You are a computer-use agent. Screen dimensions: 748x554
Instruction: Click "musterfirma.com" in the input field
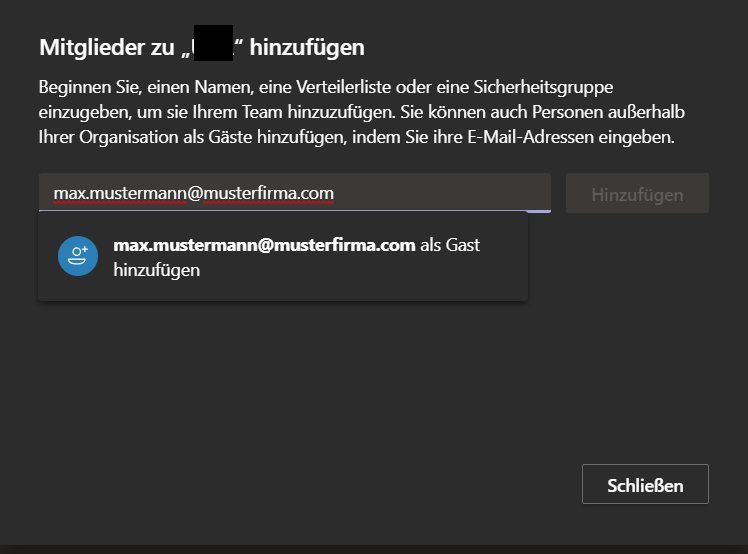coord(268,193)
